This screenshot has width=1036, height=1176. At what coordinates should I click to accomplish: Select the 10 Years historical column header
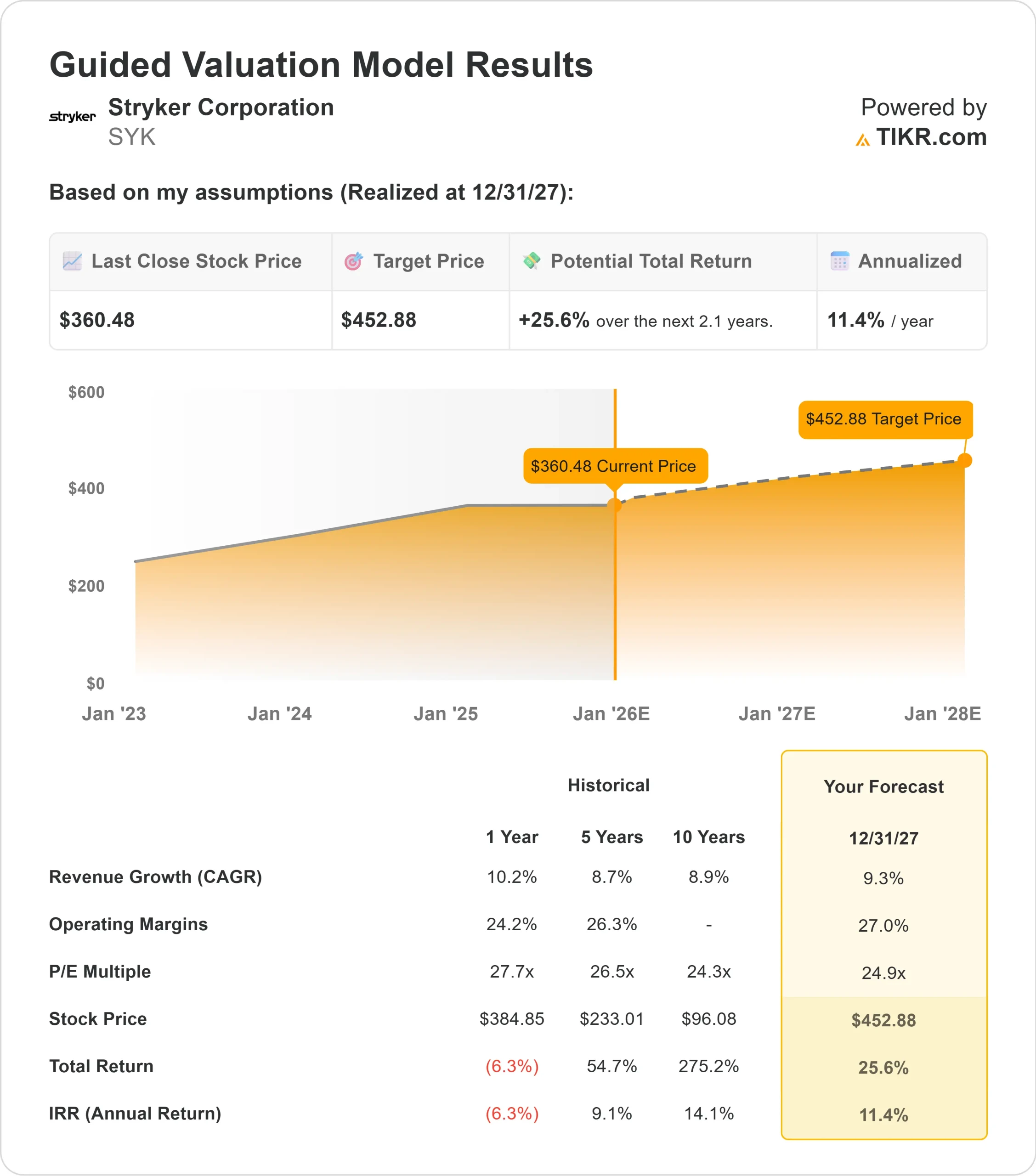(708, 837)
